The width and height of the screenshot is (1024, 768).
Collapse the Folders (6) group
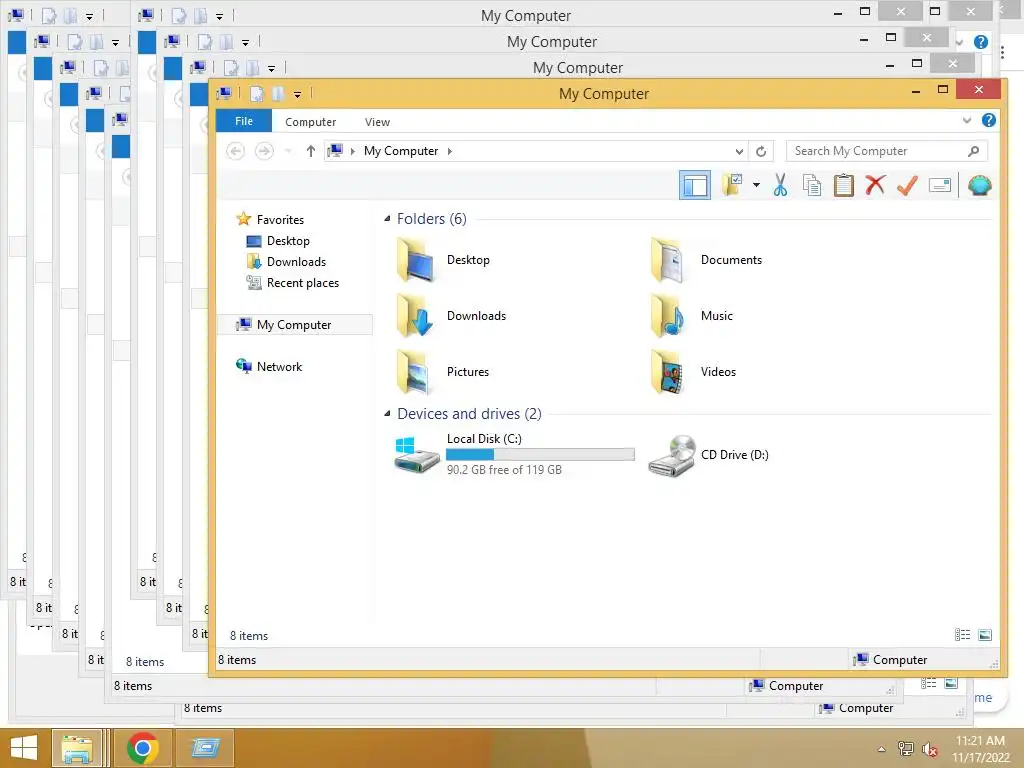point(387,219)
